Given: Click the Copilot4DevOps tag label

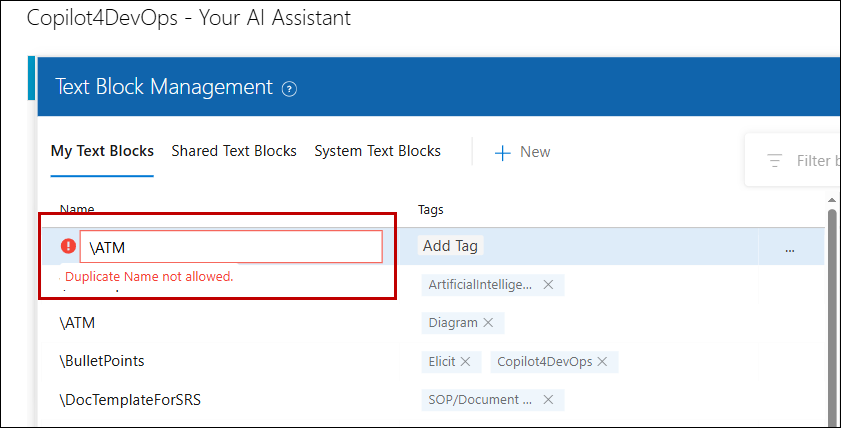Looking at the screenshot, I should 544,361.
